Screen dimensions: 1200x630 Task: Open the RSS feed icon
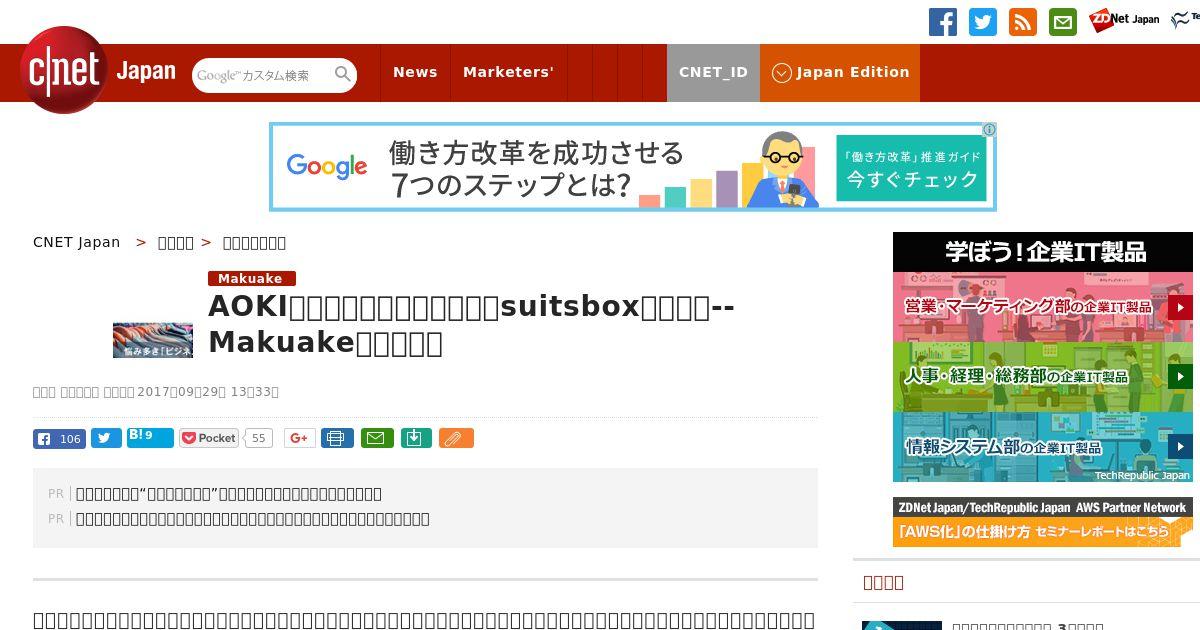(x=1023, y=22)
